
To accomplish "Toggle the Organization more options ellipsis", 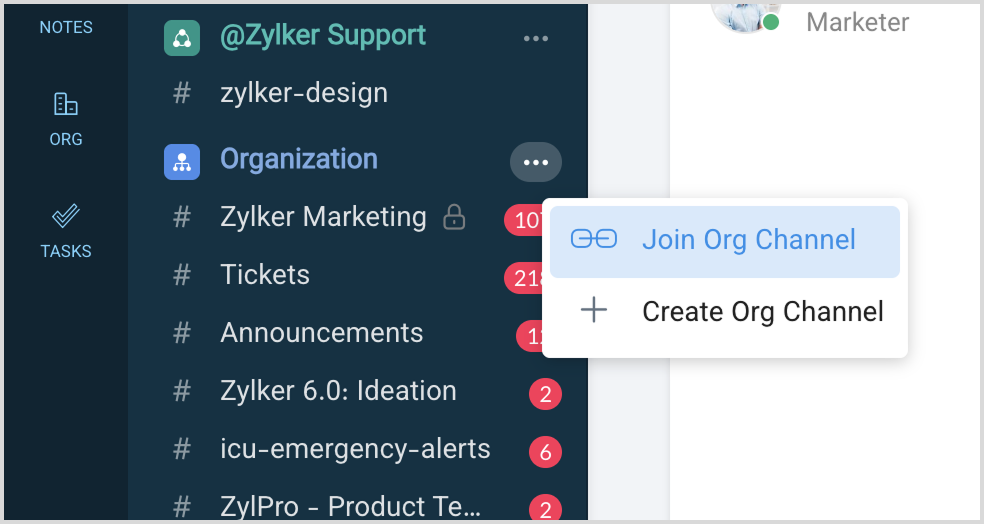I will pos(536,162).
